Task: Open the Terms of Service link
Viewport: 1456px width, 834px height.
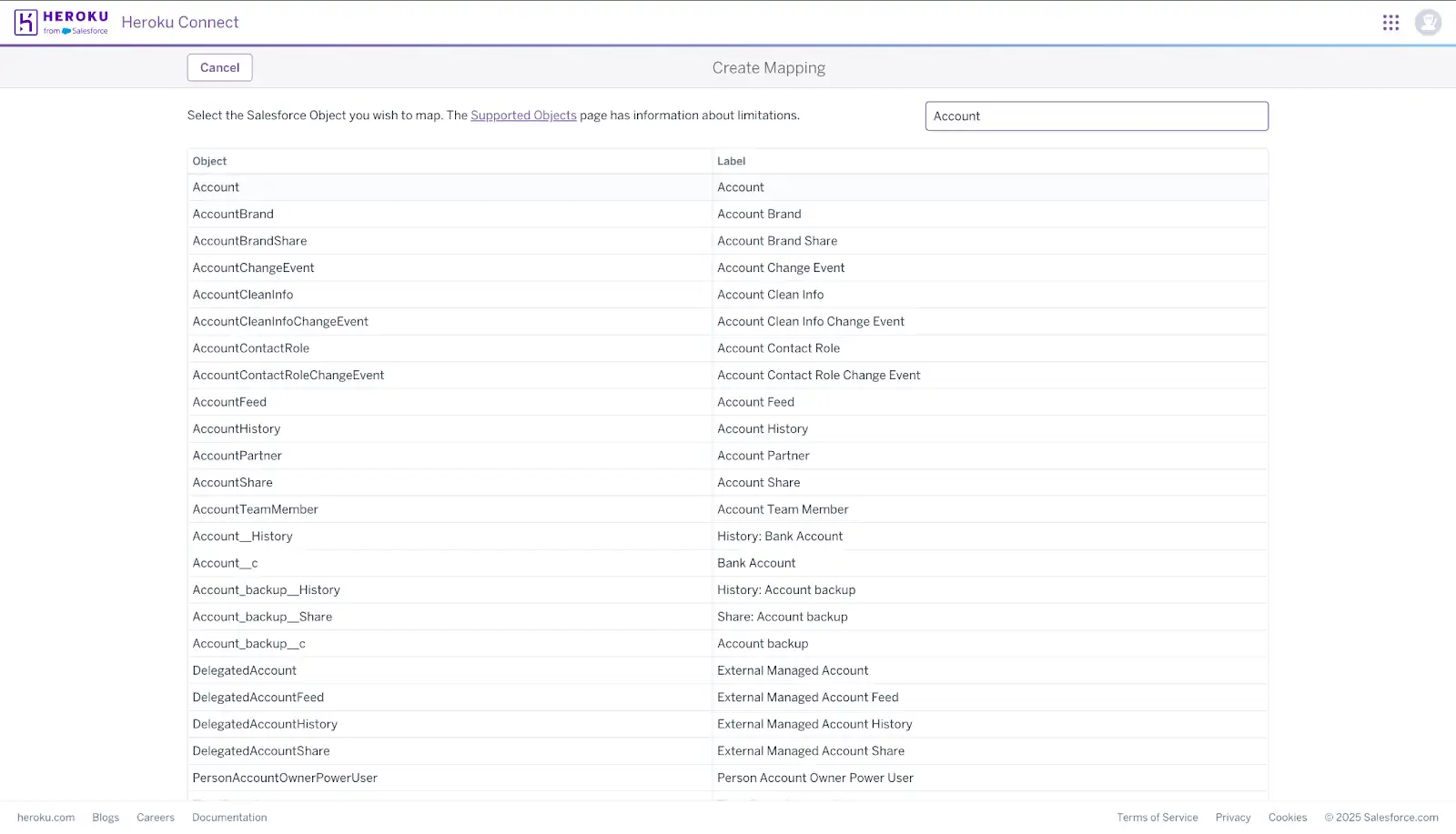Action: tap(1158, 817)
